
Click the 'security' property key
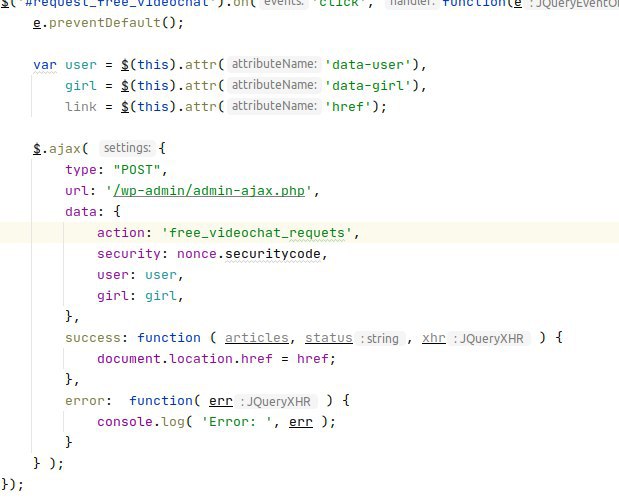pyautogui.click(x=129, y=254)
